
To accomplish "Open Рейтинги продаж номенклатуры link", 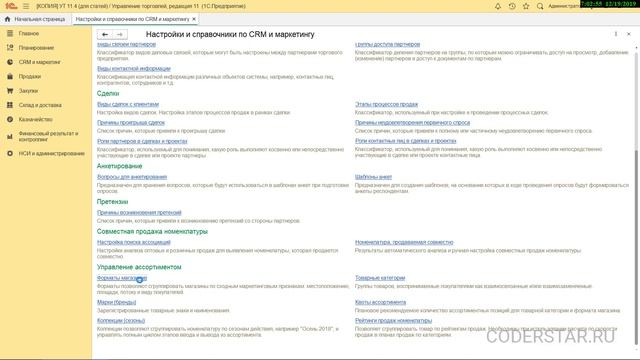I will click(393, 320).
